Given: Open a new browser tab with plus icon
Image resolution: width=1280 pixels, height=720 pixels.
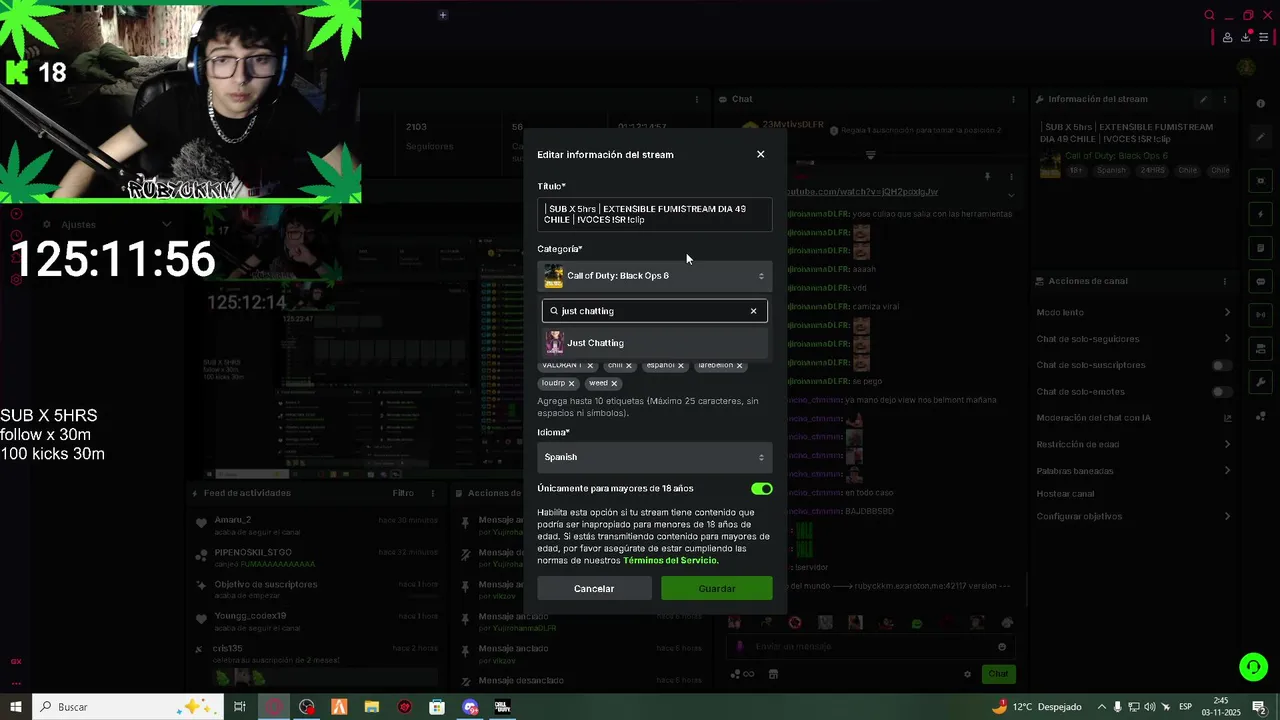Looking at the screenshot, I should pos(443,14).
